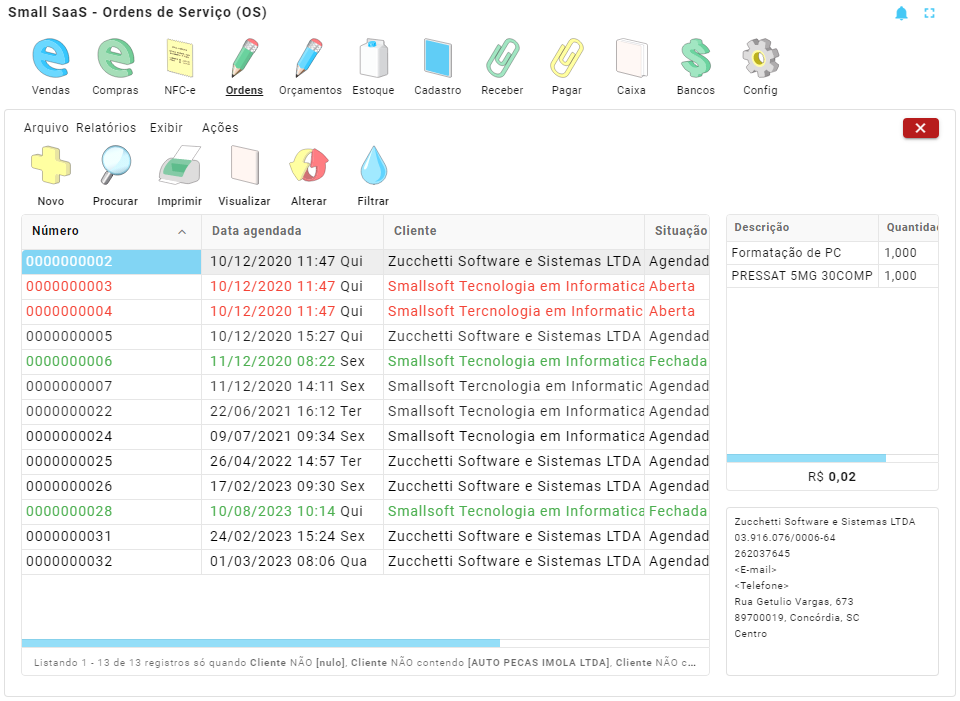Toggle fullscreen mode icon
The height and width of the screenshot is (701, 960).
tap(929, 13)
